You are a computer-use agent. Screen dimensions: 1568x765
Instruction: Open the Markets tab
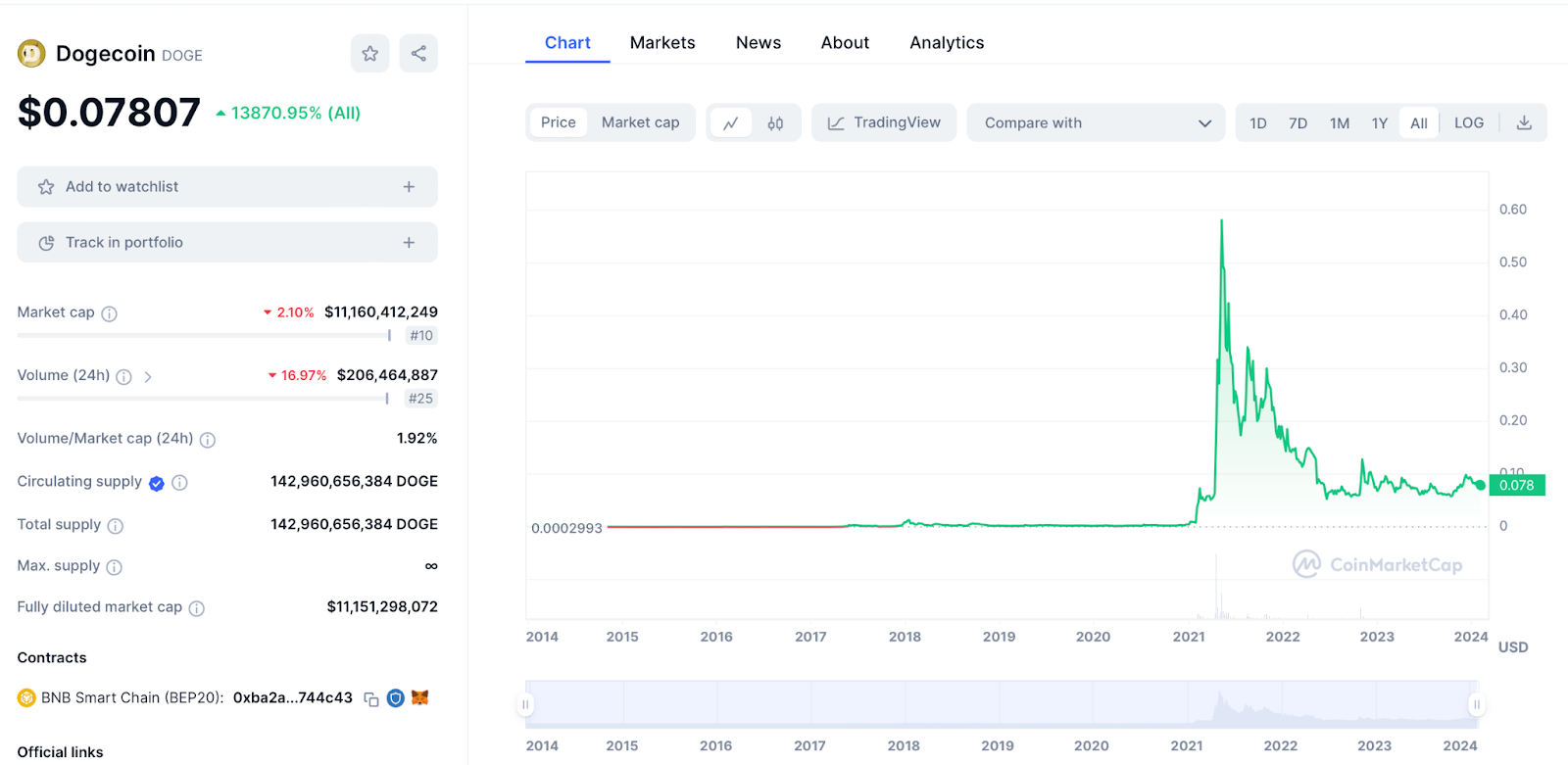662,43
